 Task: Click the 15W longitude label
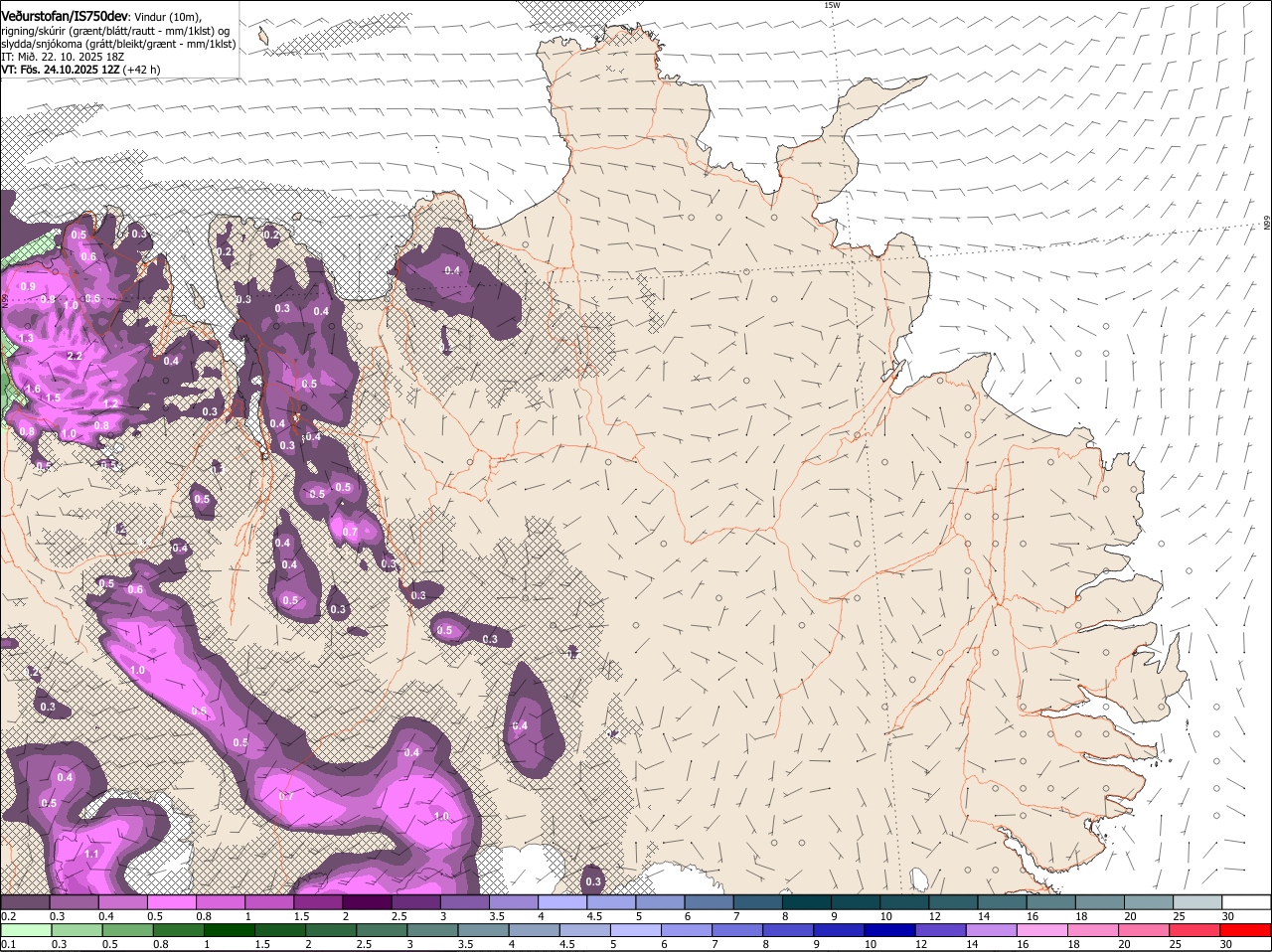pos(832,5)
